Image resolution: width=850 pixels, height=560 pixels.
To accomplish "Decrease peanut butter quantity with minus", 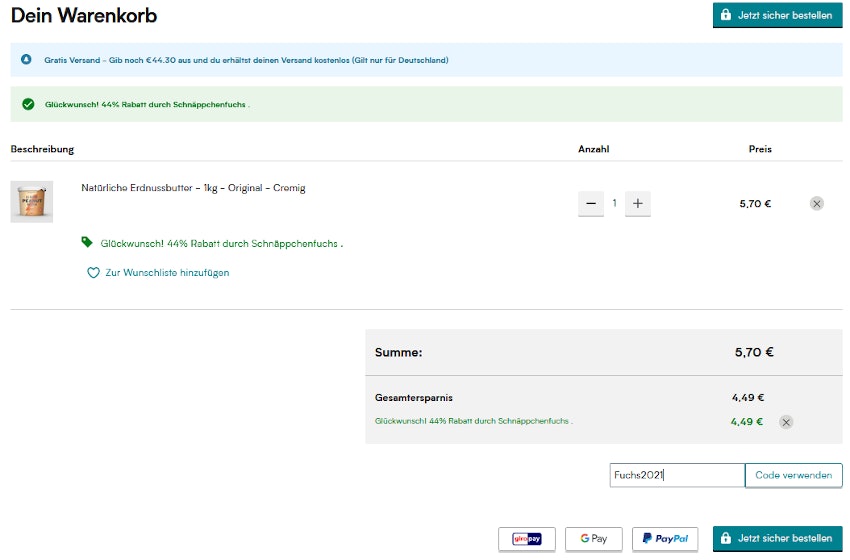I will coord(591,204).
